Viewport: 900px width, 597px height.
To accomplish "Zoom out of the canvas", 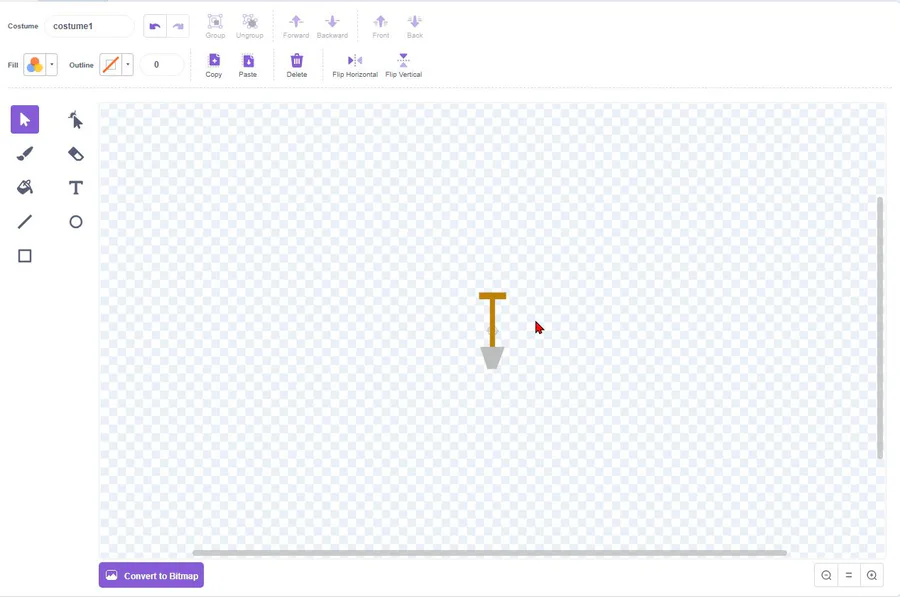I will pos(827,575).
